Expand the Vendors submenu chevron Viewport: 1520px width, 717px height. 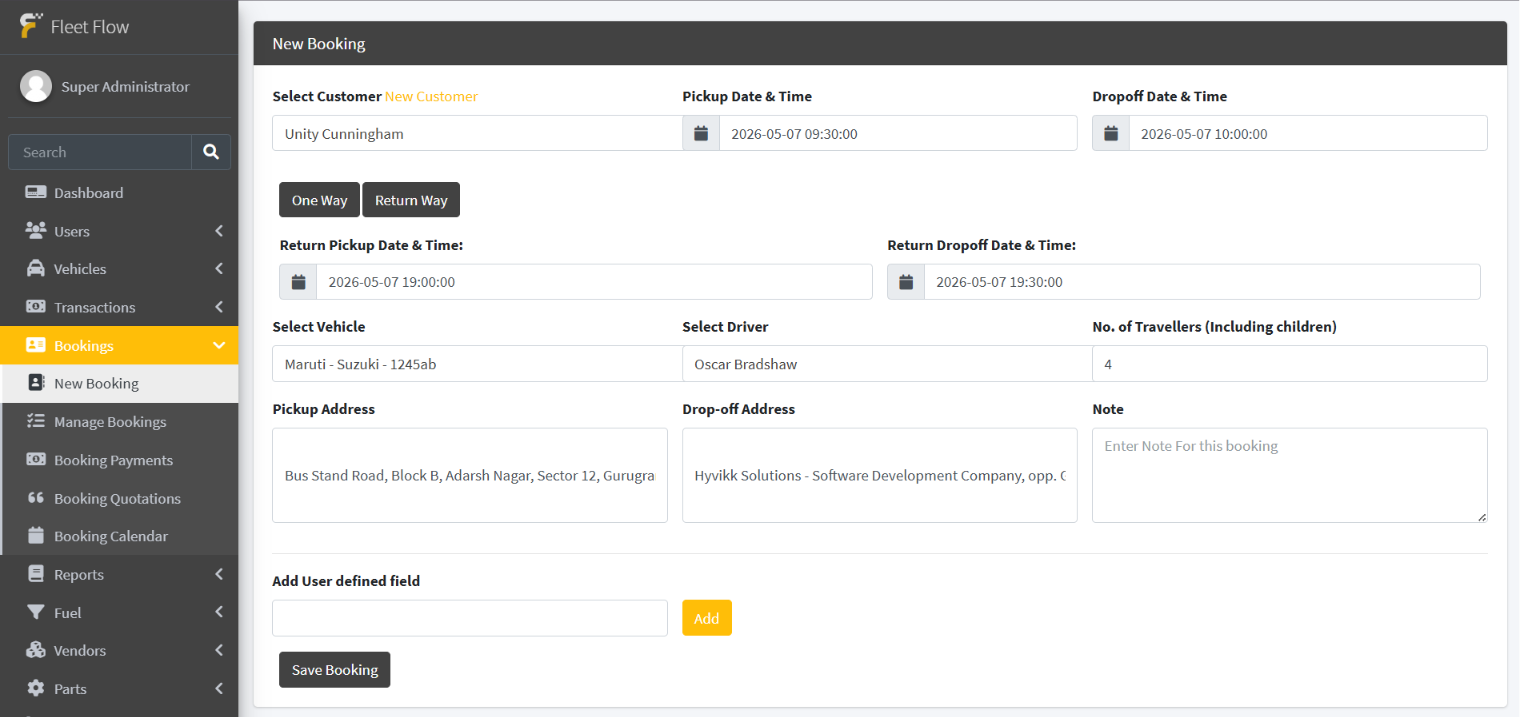pyautogui.click(x=219, y=650)
